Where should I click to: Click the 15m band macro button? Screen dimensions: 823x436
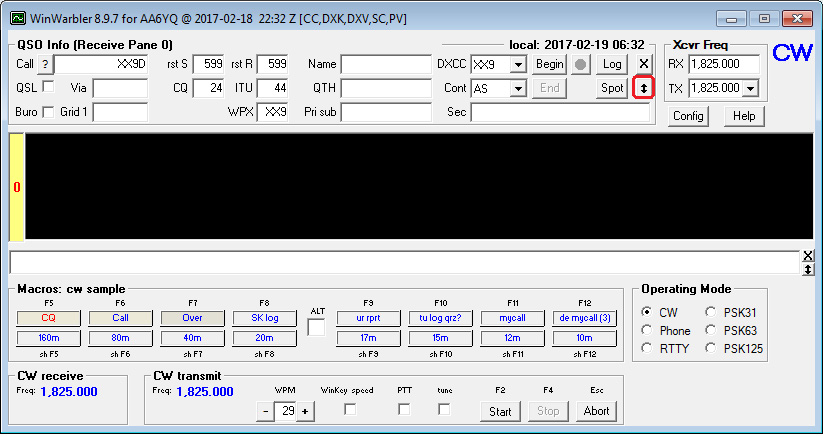[440, 338]
